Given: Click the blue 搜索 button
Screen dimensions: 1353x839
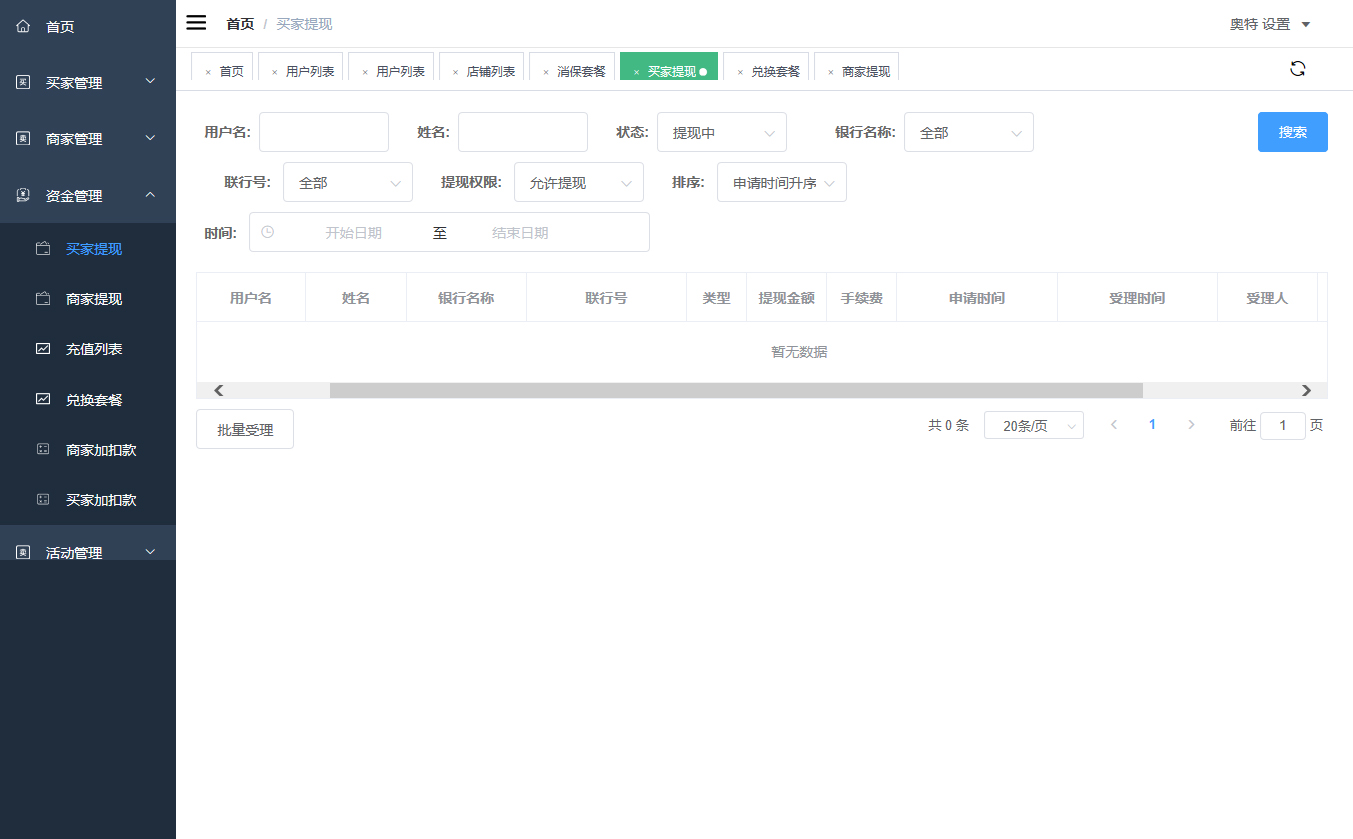Looking at the screenshot, I should [x=1292, y=132].
